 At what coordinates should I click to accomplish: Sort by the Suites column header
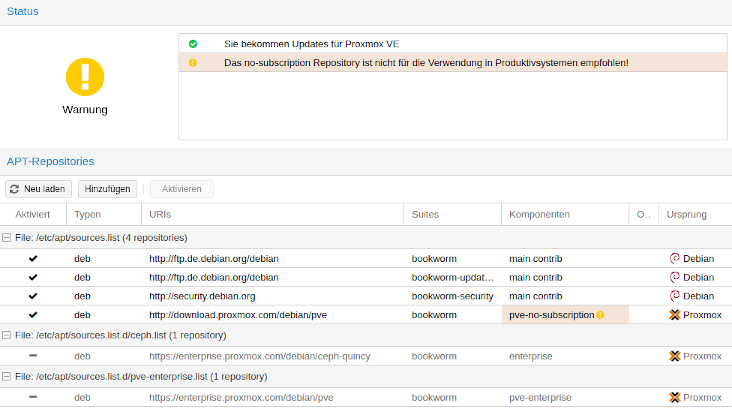click(x=450, y=215)
